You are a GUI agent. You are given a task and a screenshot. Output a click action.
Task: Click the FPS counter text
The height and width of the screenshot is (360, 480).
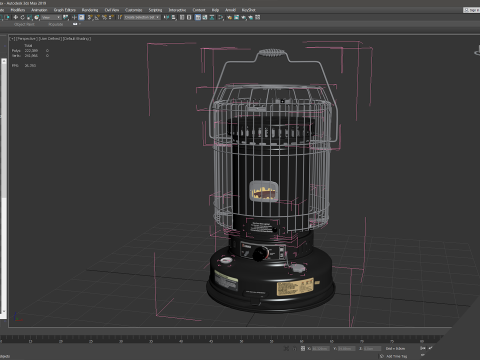[x=24, y=66]
